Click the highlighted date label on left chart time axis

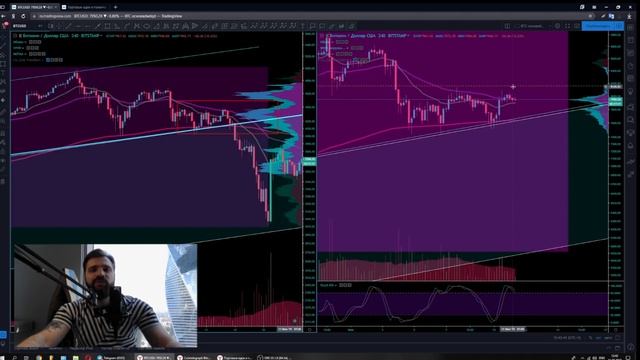289,329
